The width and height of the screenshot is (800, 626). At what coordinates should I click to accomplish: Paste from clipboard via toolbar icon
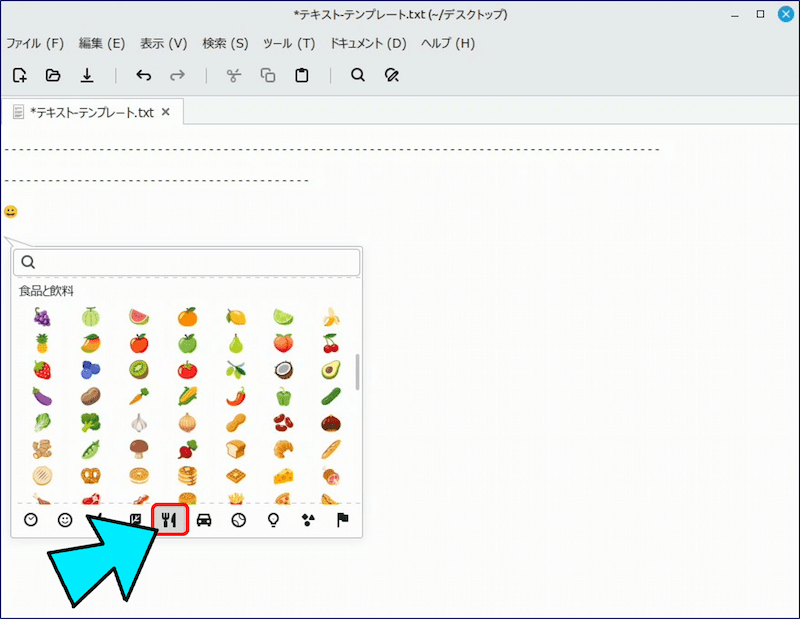tap(301, 75)
